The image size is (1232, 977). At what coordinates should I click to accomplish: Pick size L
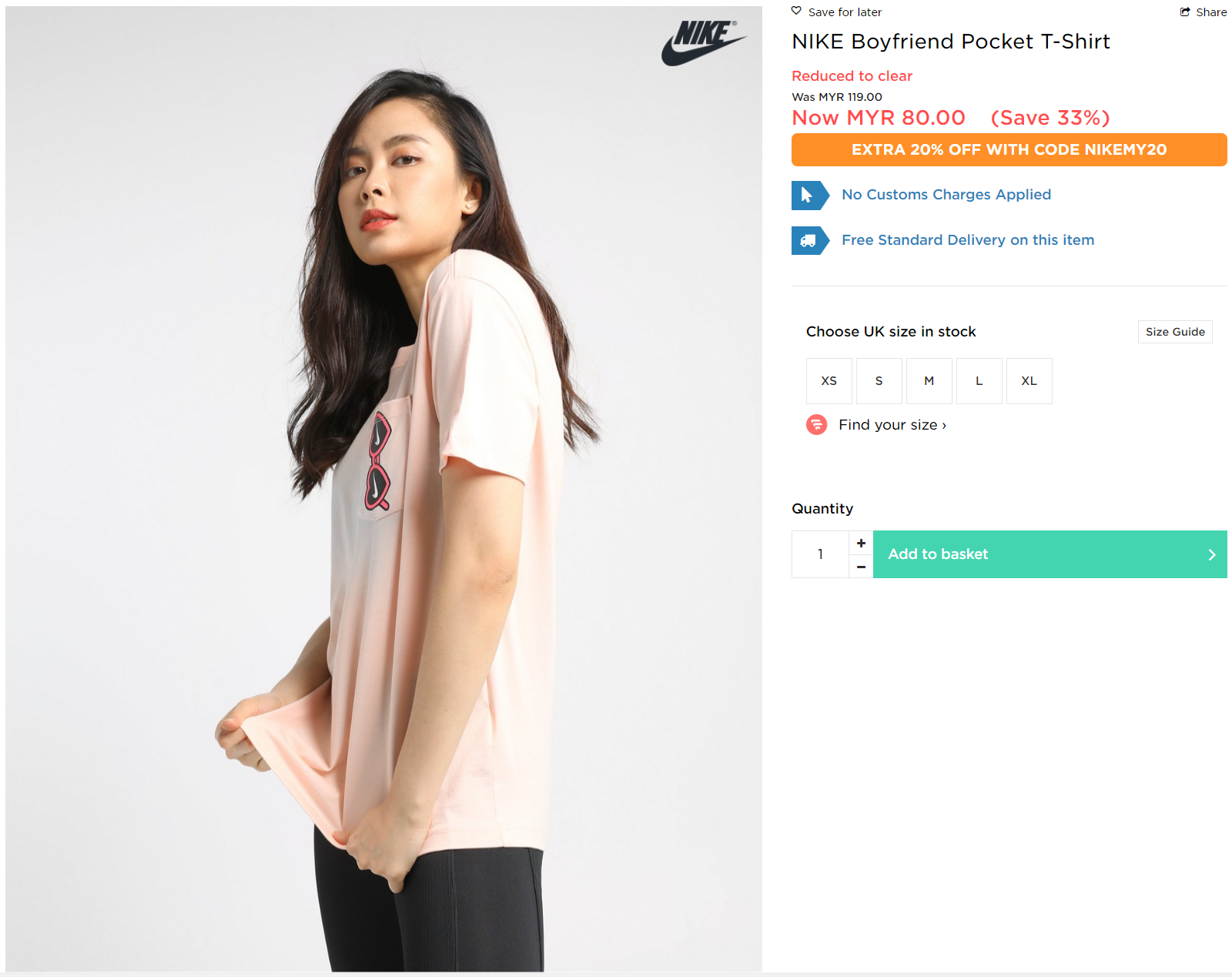(x=979, y=381)
